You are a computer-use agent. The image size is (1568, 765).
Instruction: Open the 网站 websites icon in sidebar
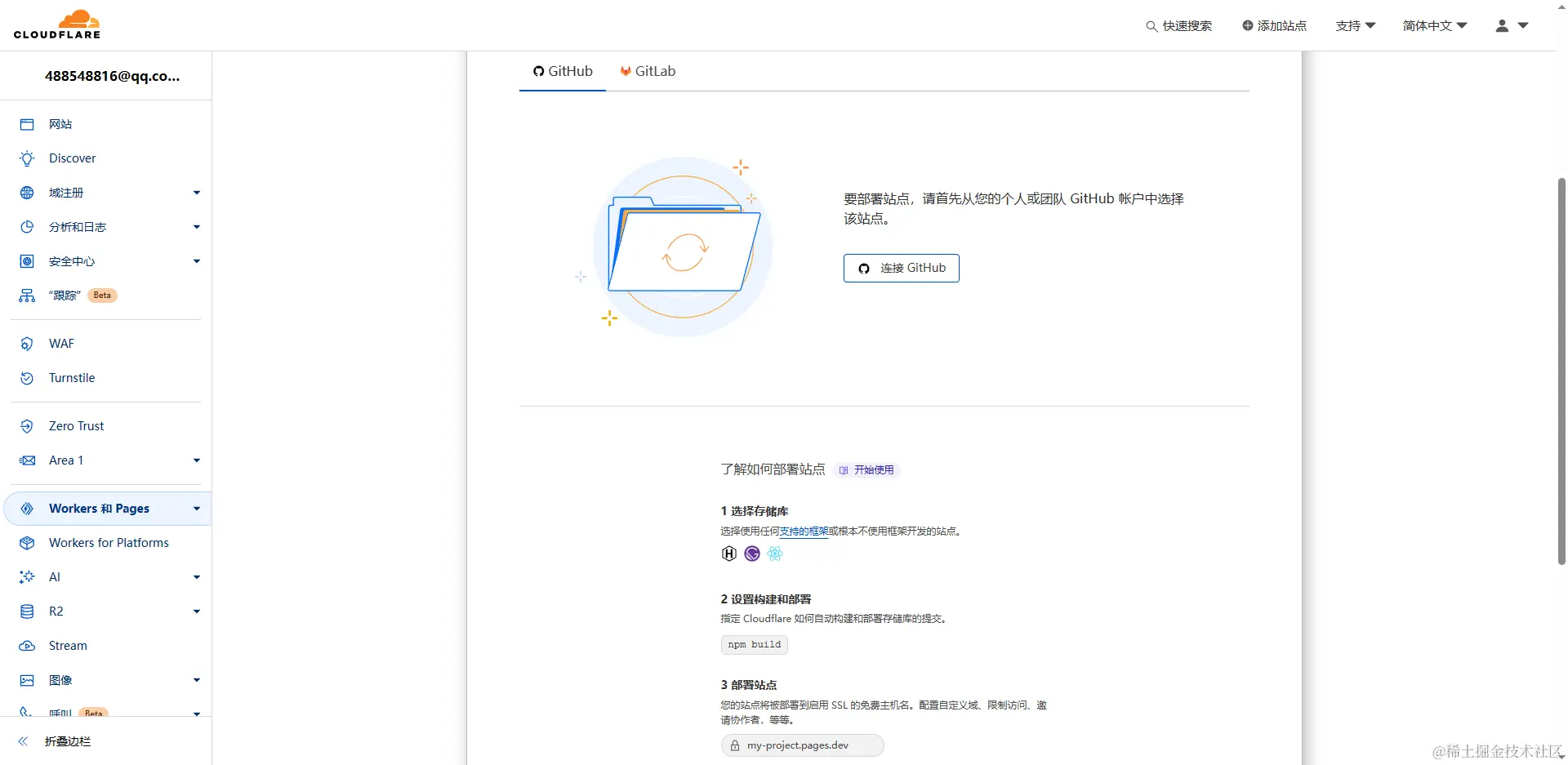[27, 124]
